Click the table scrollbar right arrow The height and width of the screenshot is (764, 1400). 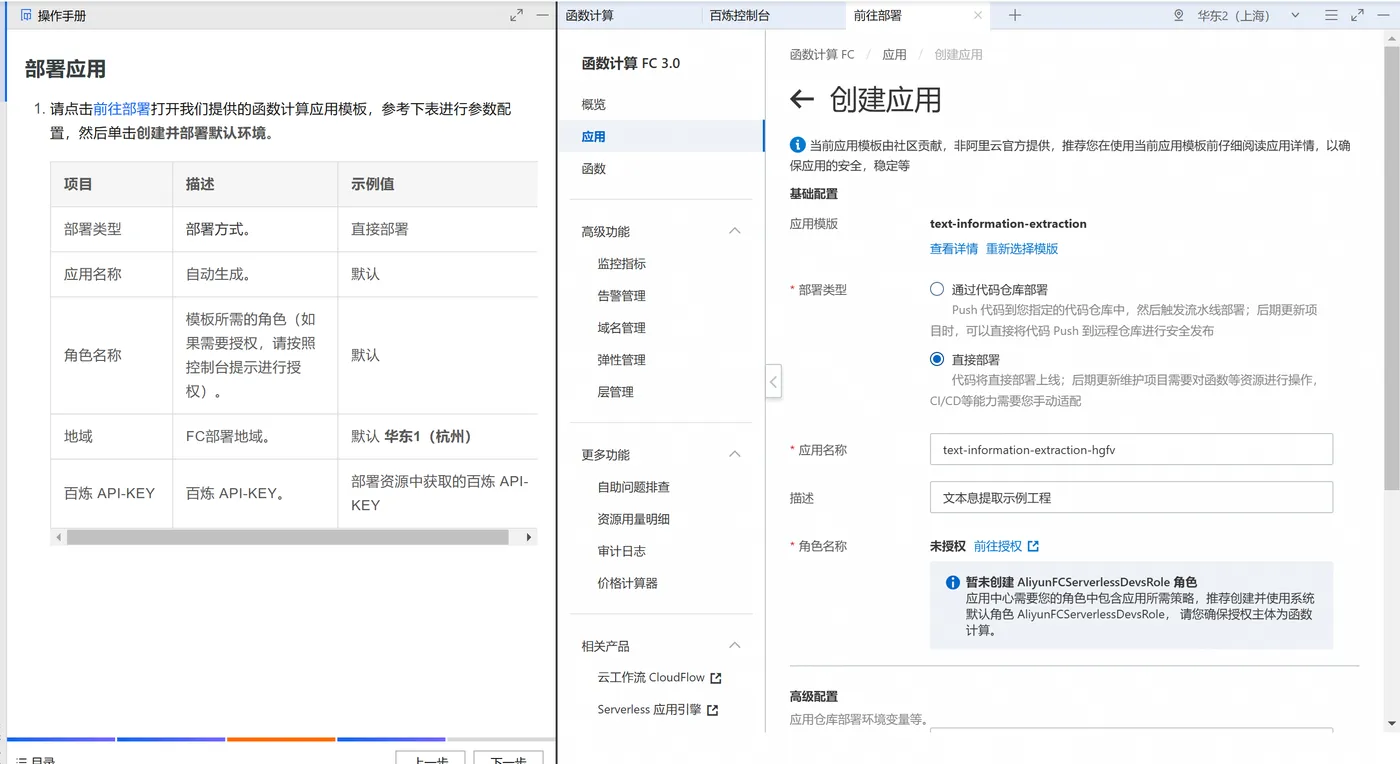(x=530, y=537)
